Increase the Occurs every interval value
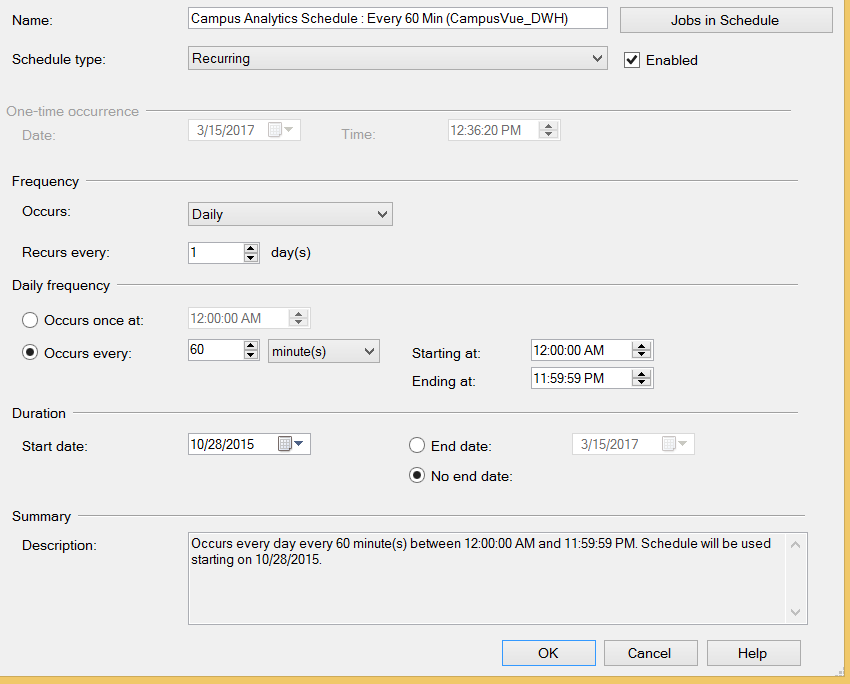Screen dimensions: 850x684 [251, 346]
